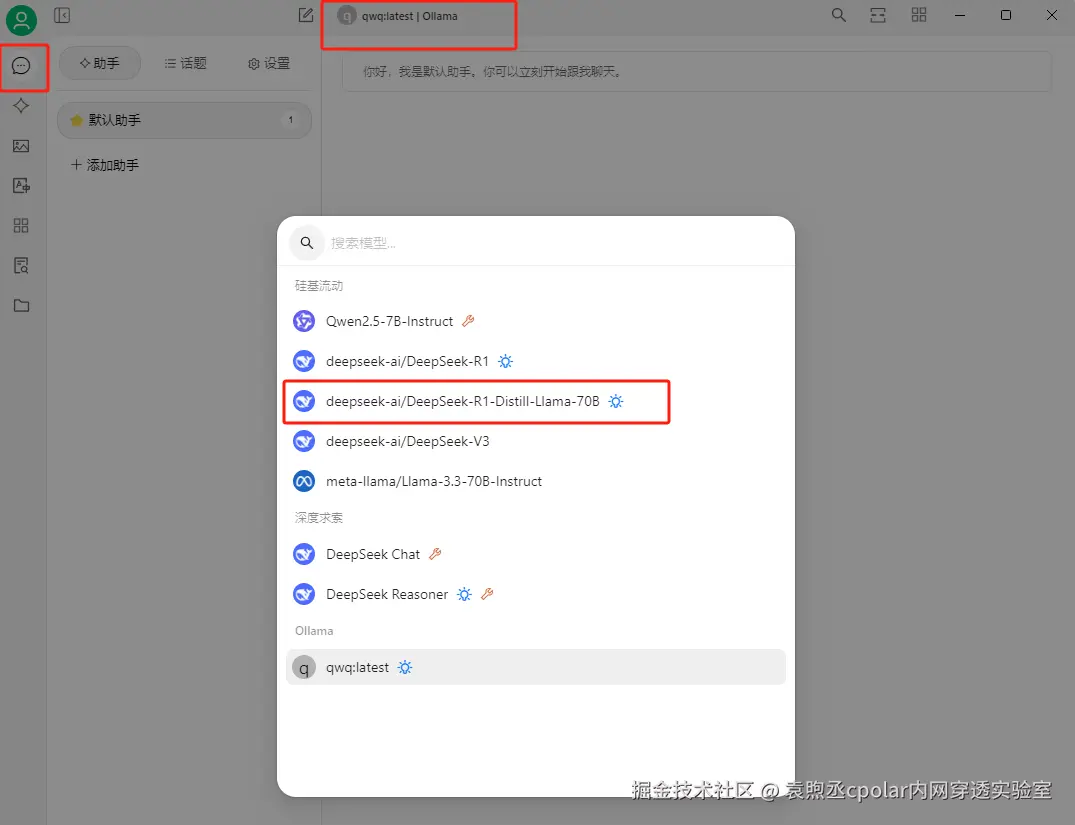The width and height of the screenshot is (1075, 825).
Task: Open the mini apps grid sidebar icon
Action: point(21,226)
